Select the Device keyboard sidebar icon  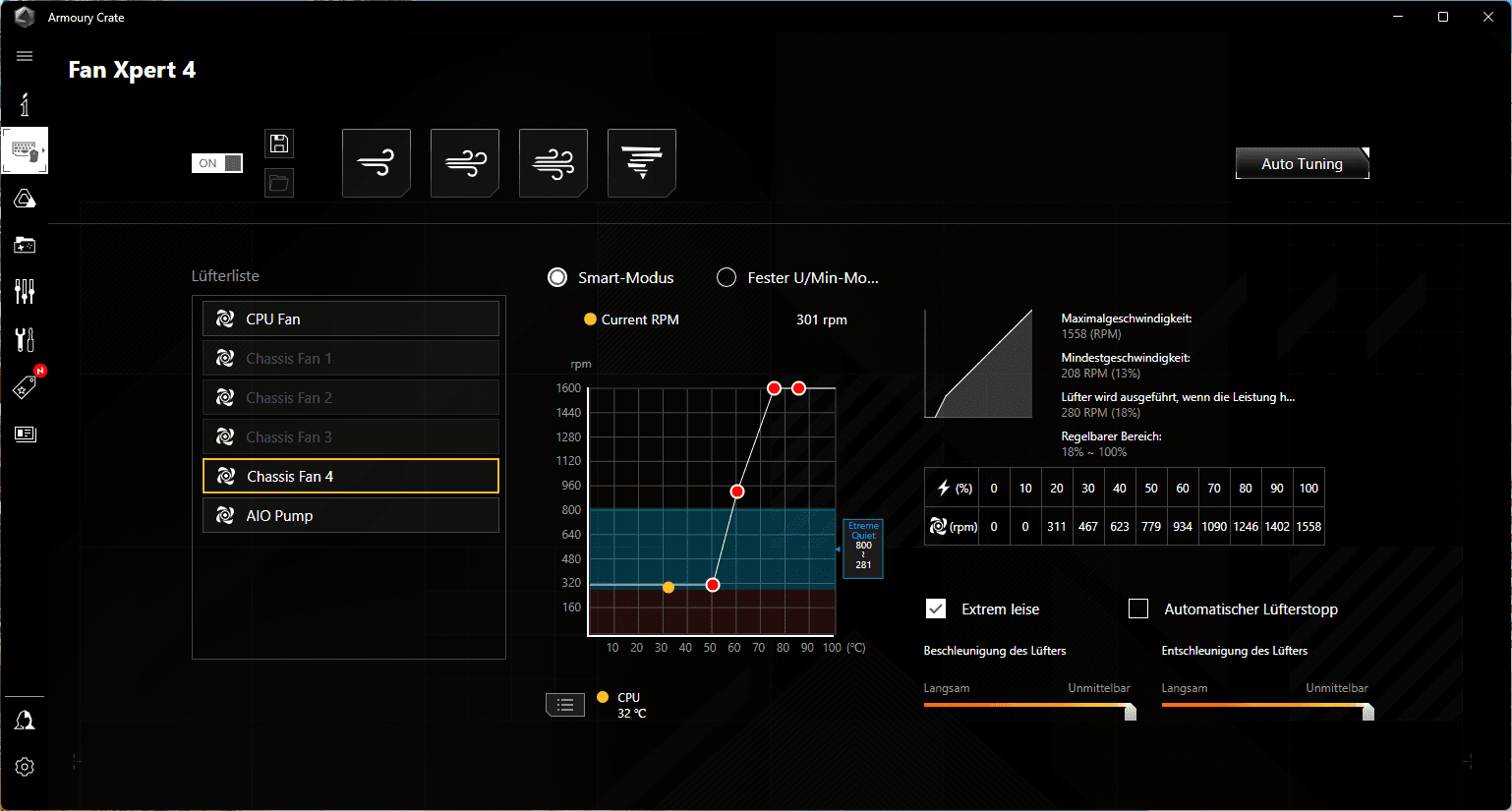click(25, 150)
